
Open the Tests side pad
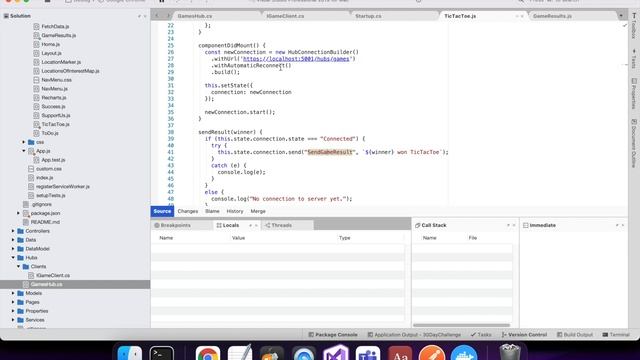[634, 59]
